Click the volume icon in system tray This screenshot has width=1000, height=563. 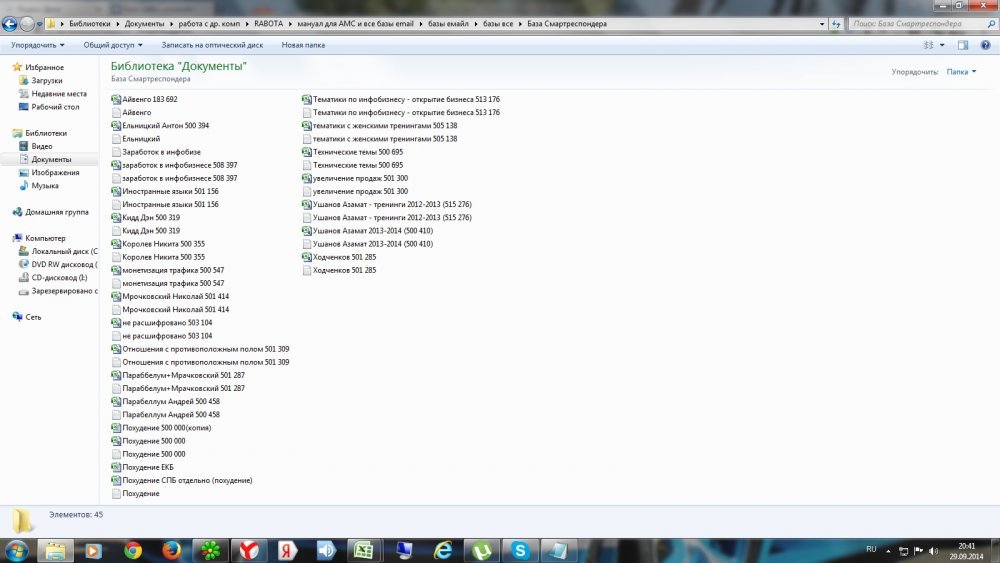[934, 551]
